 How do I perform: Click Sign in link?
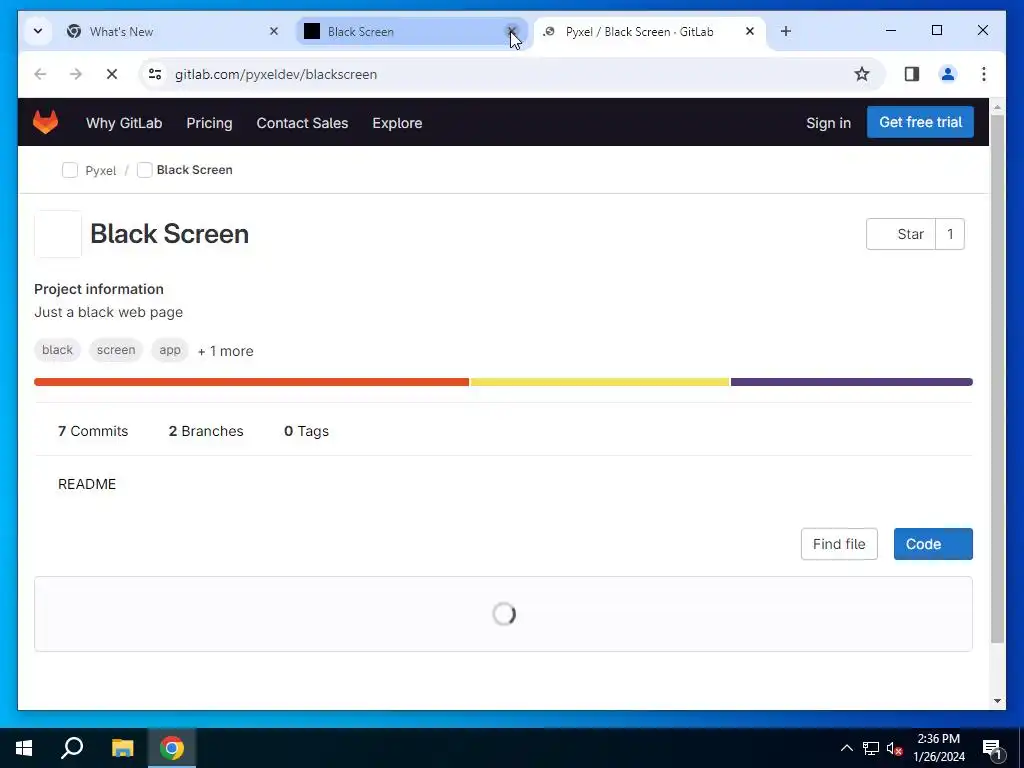pos(828,123)
